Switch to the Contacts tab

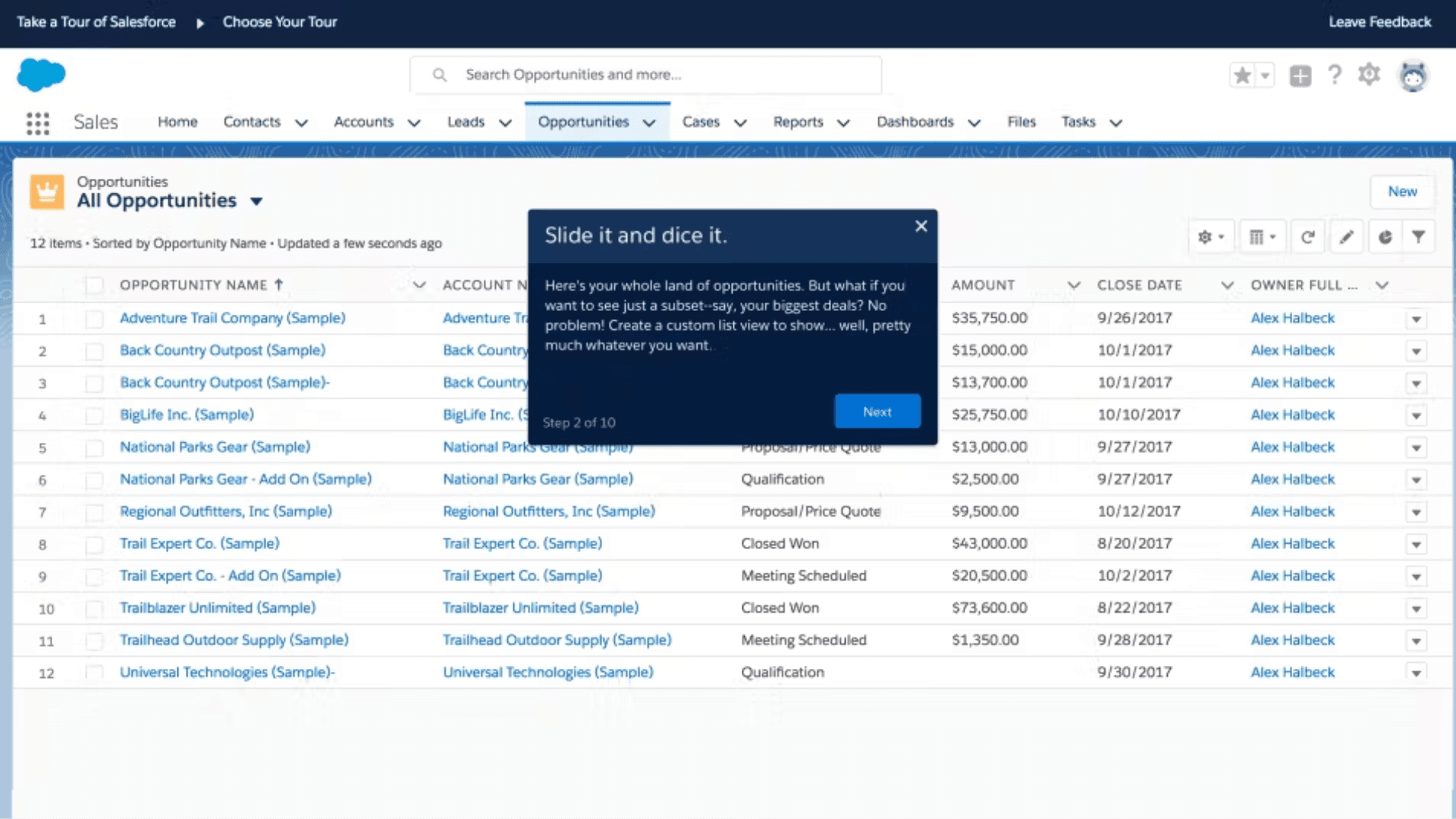pos(252,122)
